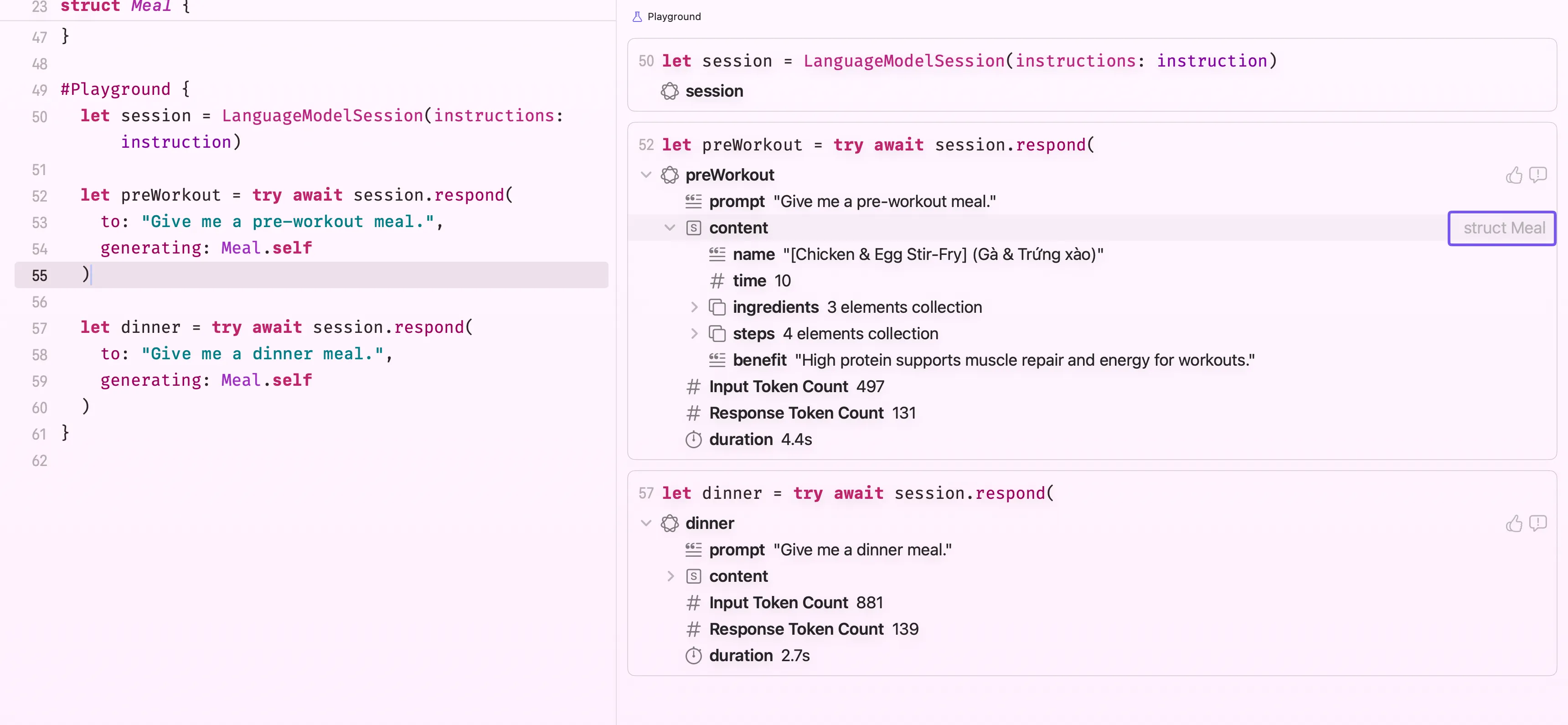Screen dimensions: 1568x725
Task: Click '4 elements collection' text
Action: (860, 334)
